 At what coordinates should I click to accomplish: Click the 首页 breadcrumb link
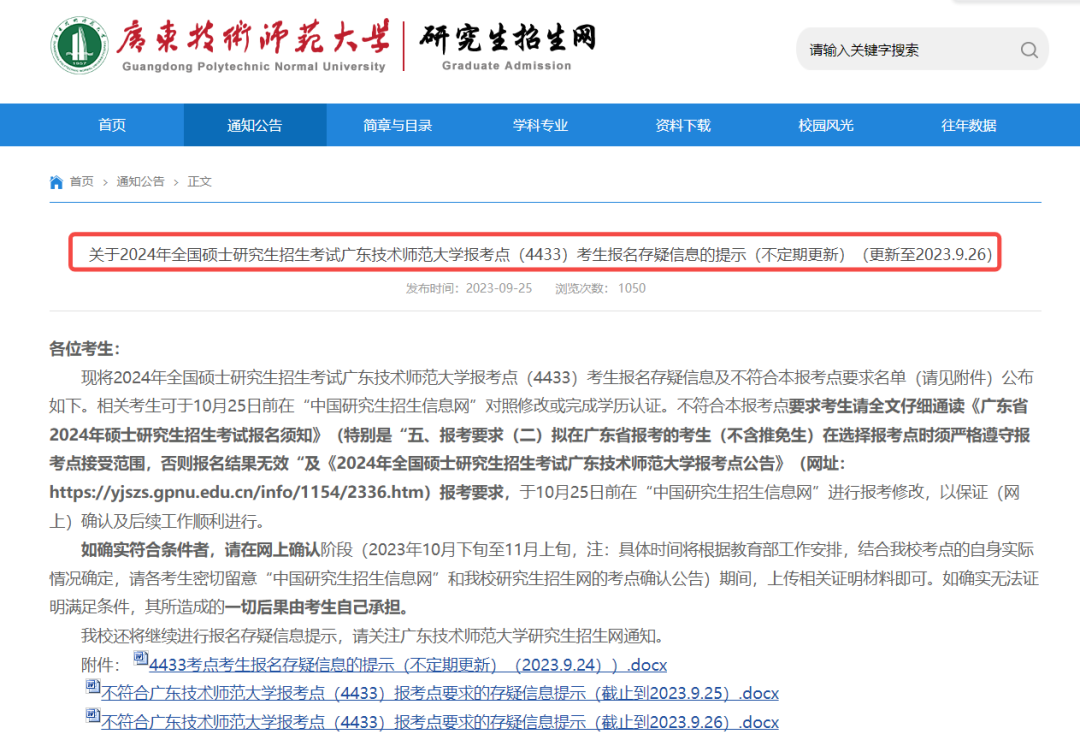point(81,182)
